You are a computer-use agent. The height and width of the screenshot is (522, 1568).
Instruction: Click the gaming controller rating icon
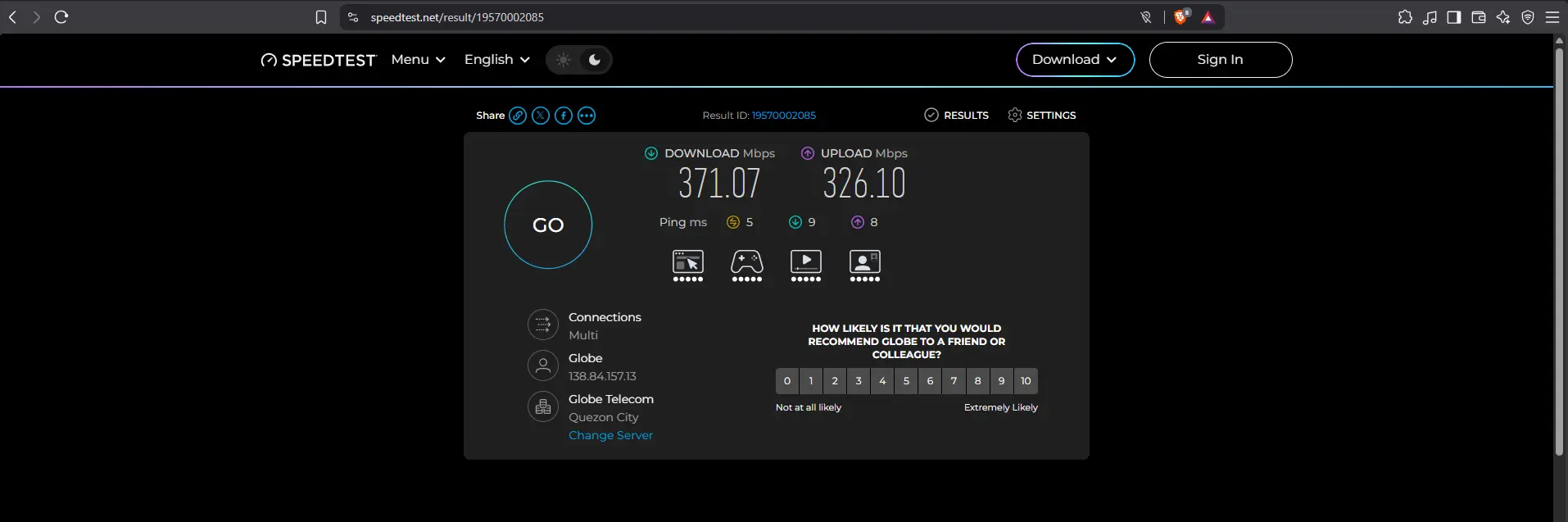(x=747, y=266)
